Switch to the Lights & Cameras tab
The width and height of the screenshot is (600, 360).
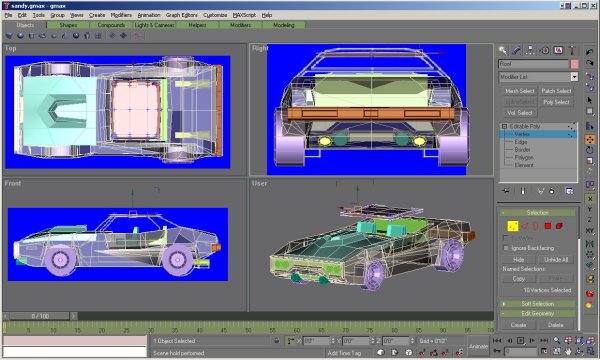click(x=154, y=25)
